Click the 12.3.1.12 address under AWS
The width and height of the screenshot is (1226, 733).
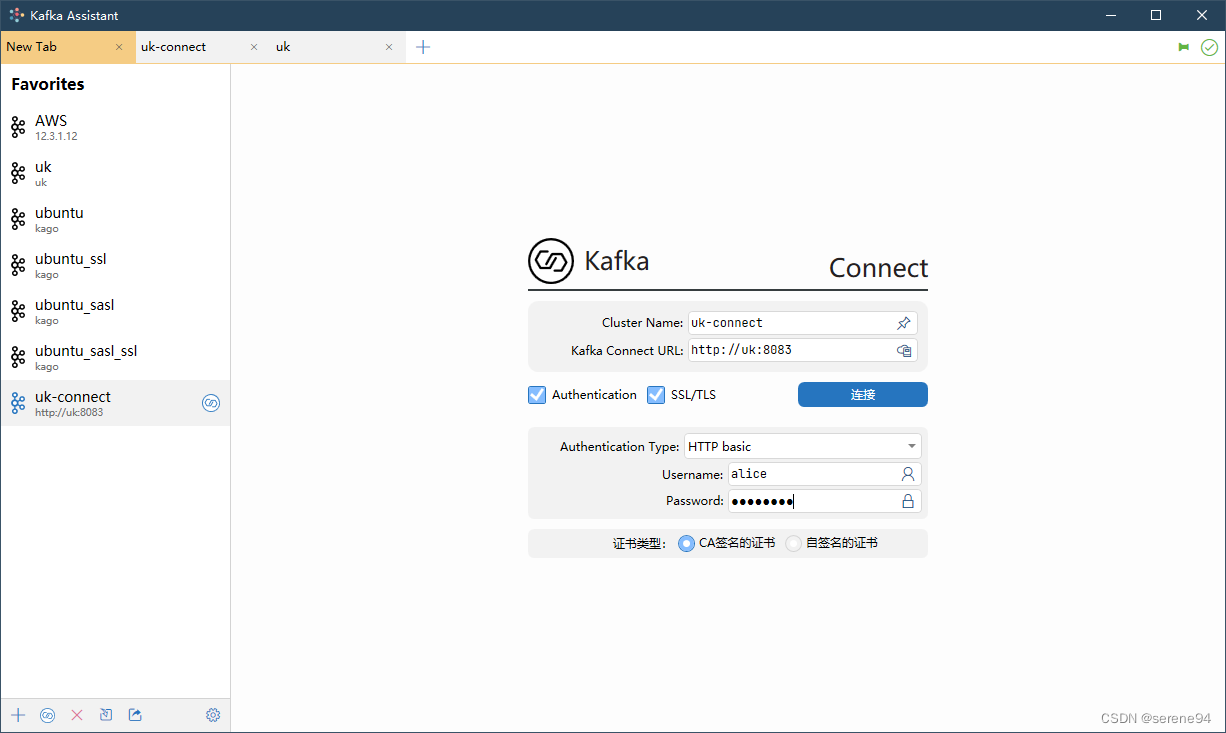(56, 136)
